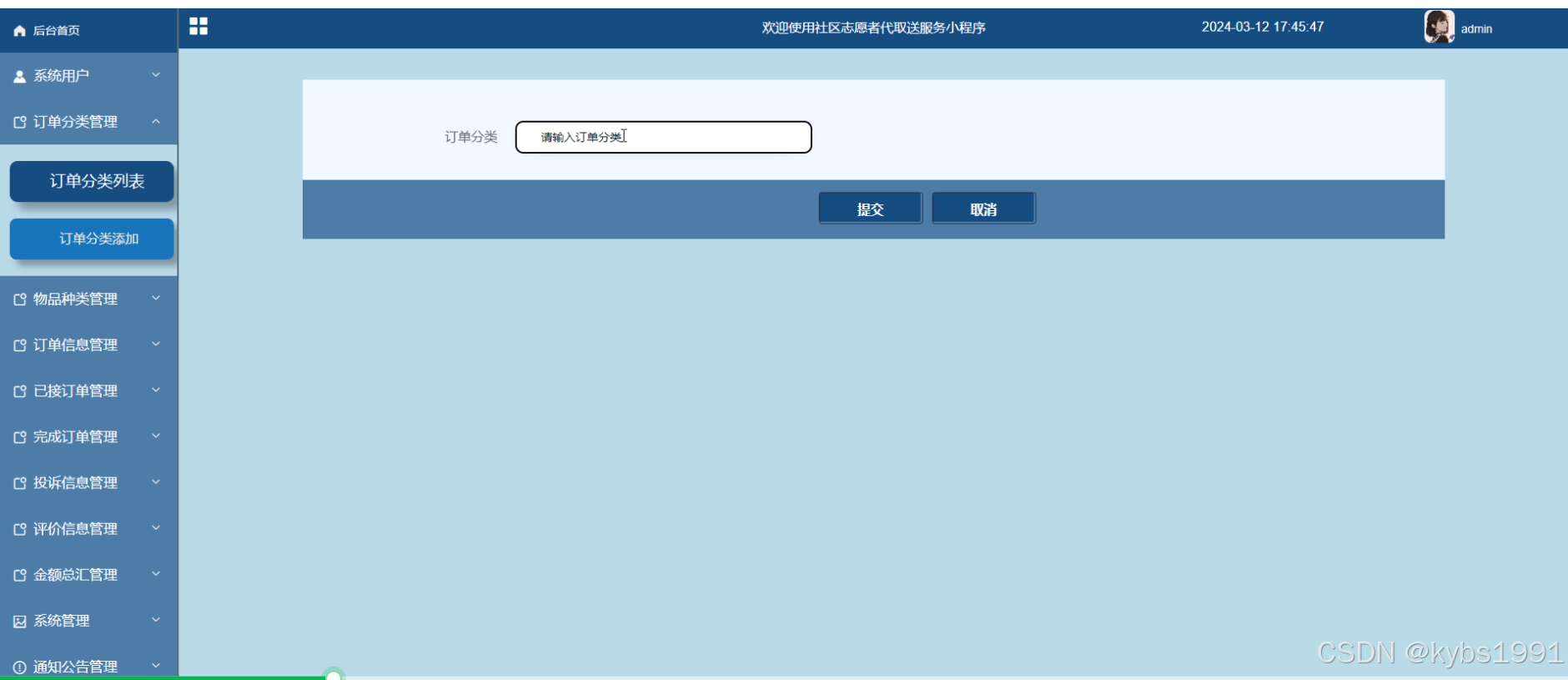Expand the 物品种类管理 chevron
Image resolution: width=1568 pixels, height=680 pixels.
156,298
